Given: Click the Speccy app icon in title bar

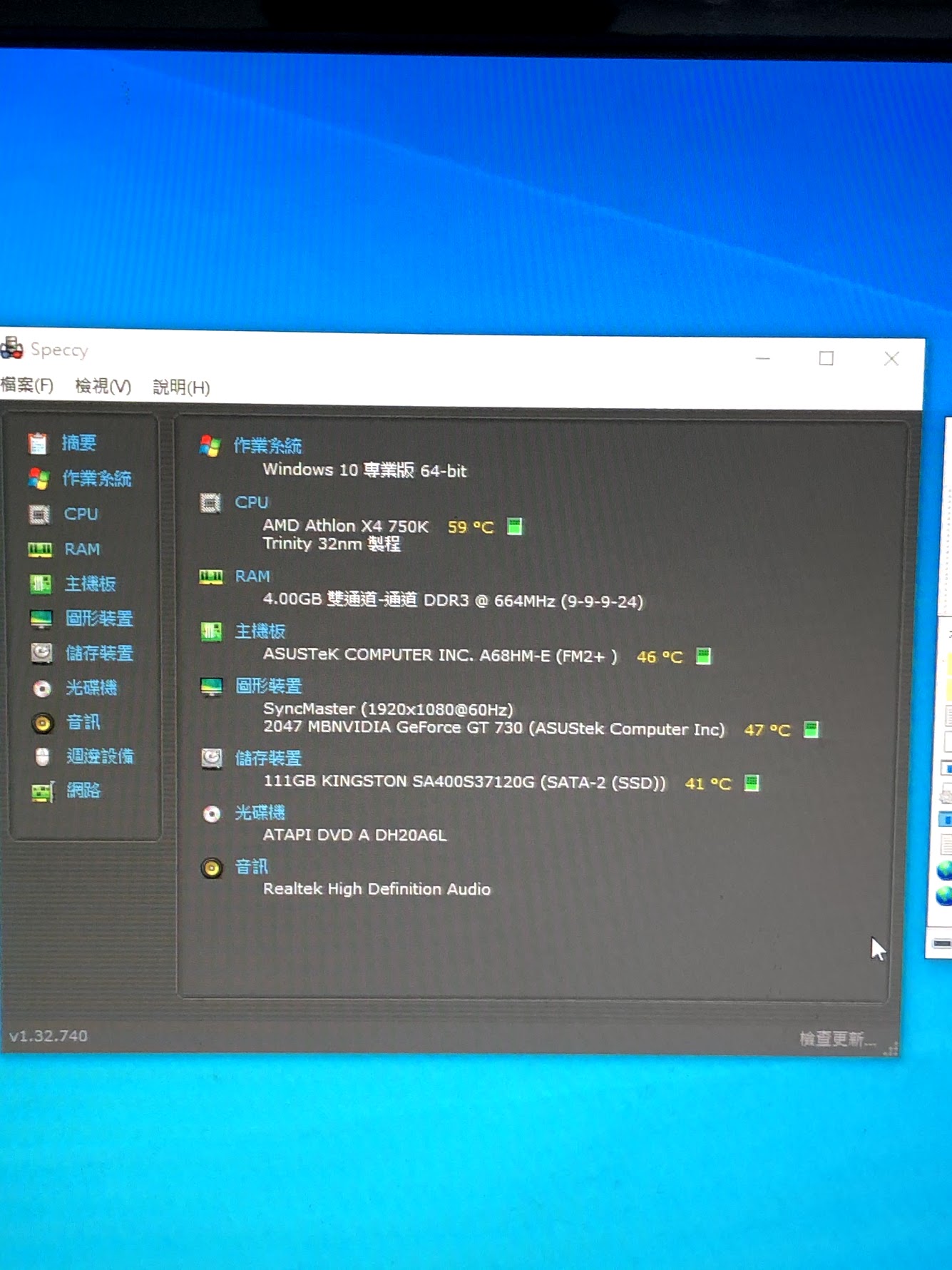Looking at the screenshot, I should pyautogui.click(x=11, y=347).
